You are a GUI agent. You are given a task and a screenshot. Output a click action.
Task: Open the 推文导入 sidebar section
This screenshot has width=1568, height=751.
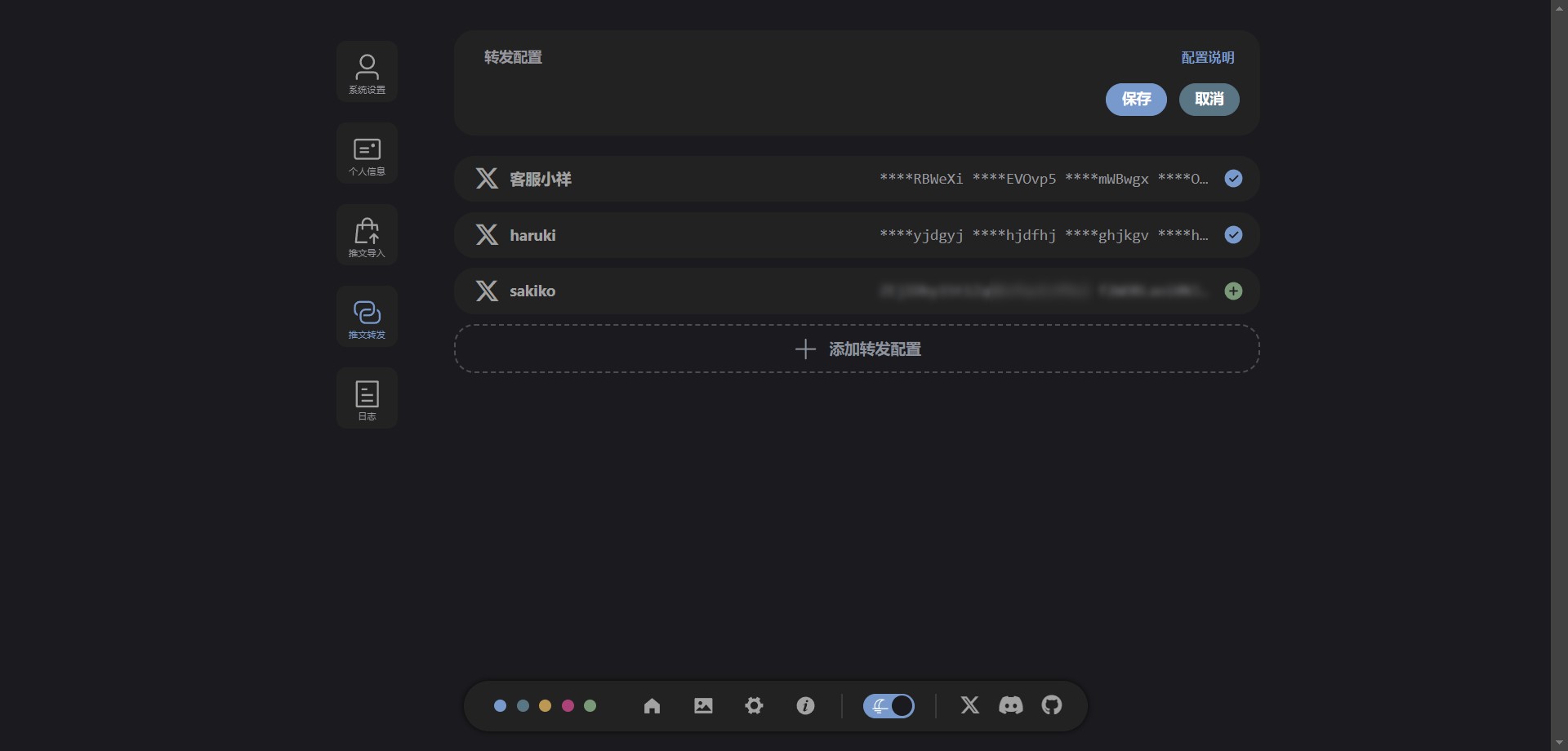(367, 235)
